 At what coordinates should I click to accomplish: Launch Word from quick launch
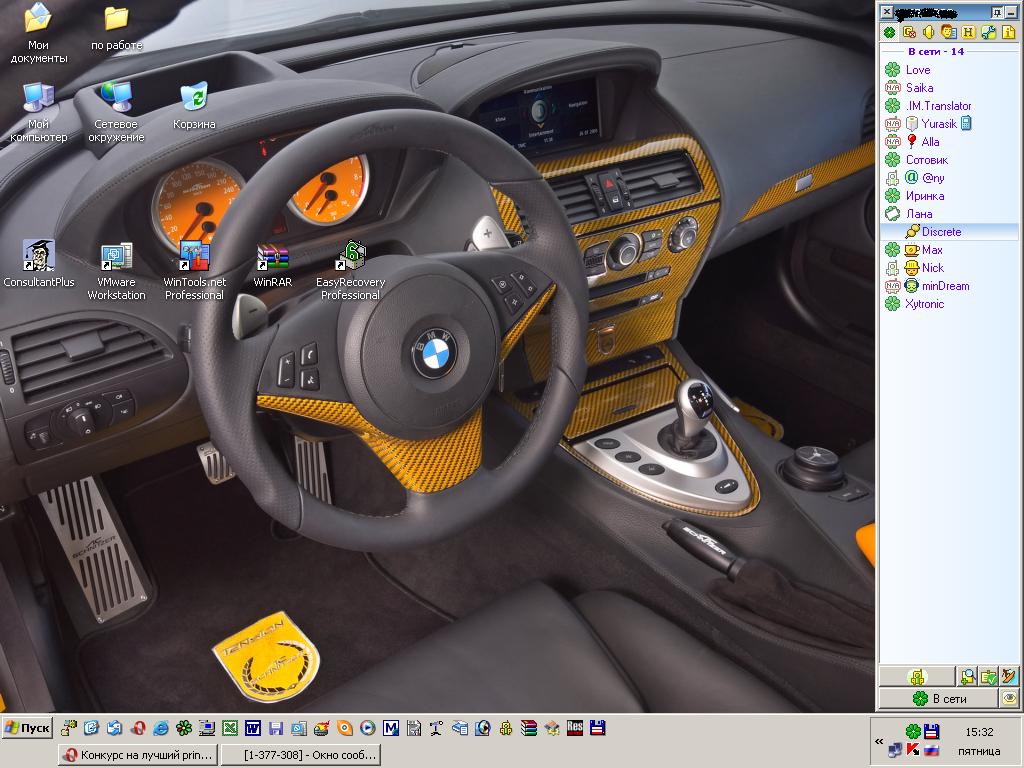(253, 728)
